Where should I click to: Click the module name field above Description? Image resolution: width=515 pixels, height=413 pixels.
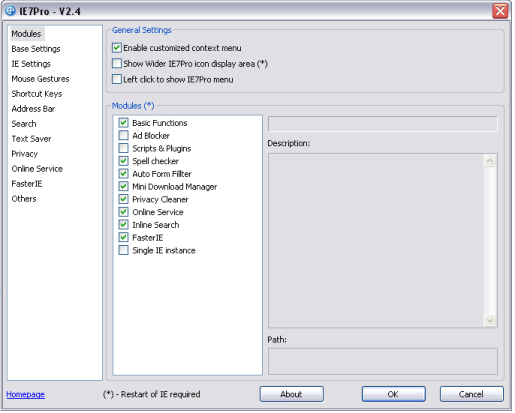pyautogui.click(x=383, y=124)
